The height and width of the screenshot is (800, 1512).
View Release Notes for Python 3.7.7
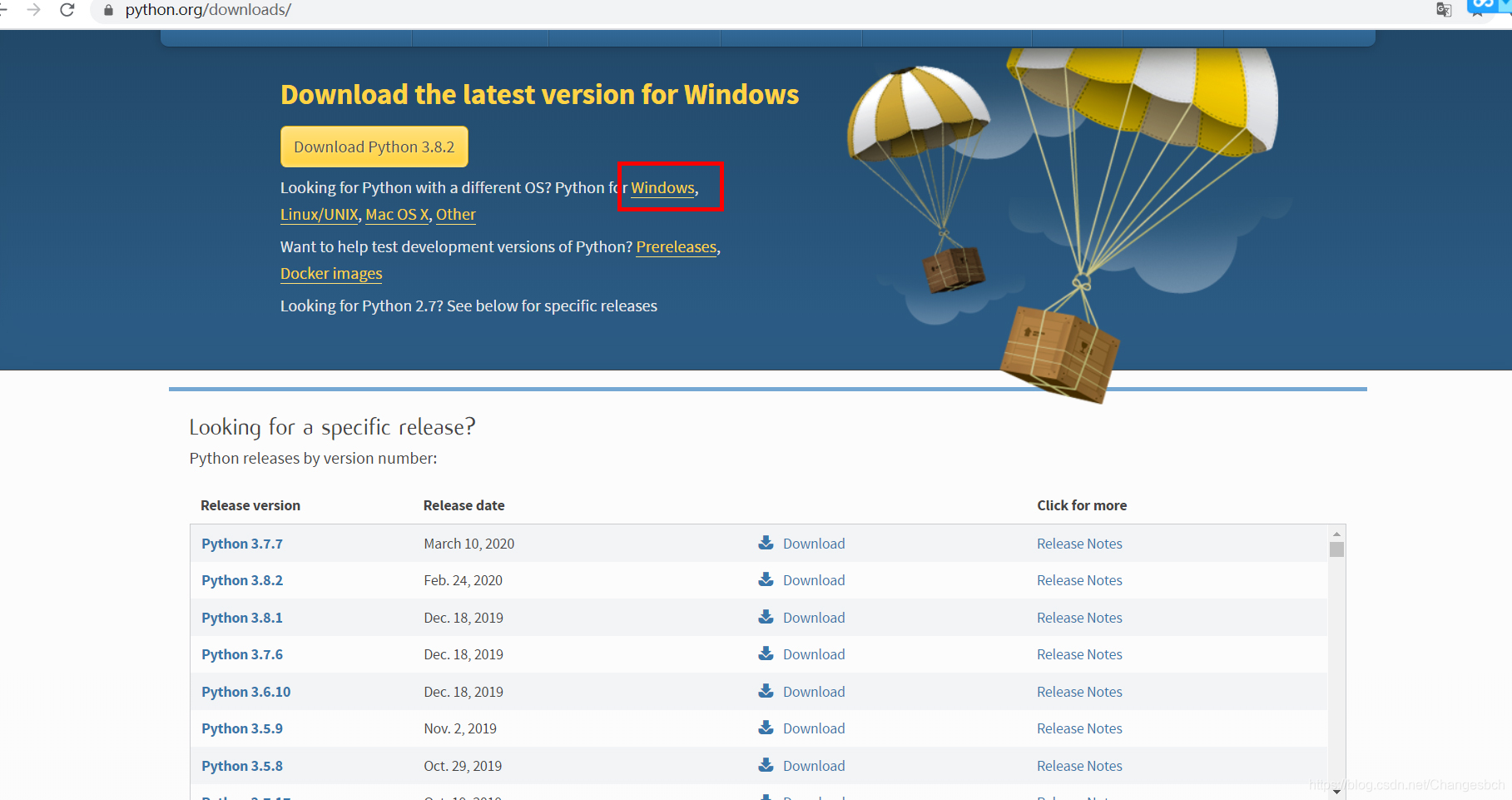(1079, 544)
